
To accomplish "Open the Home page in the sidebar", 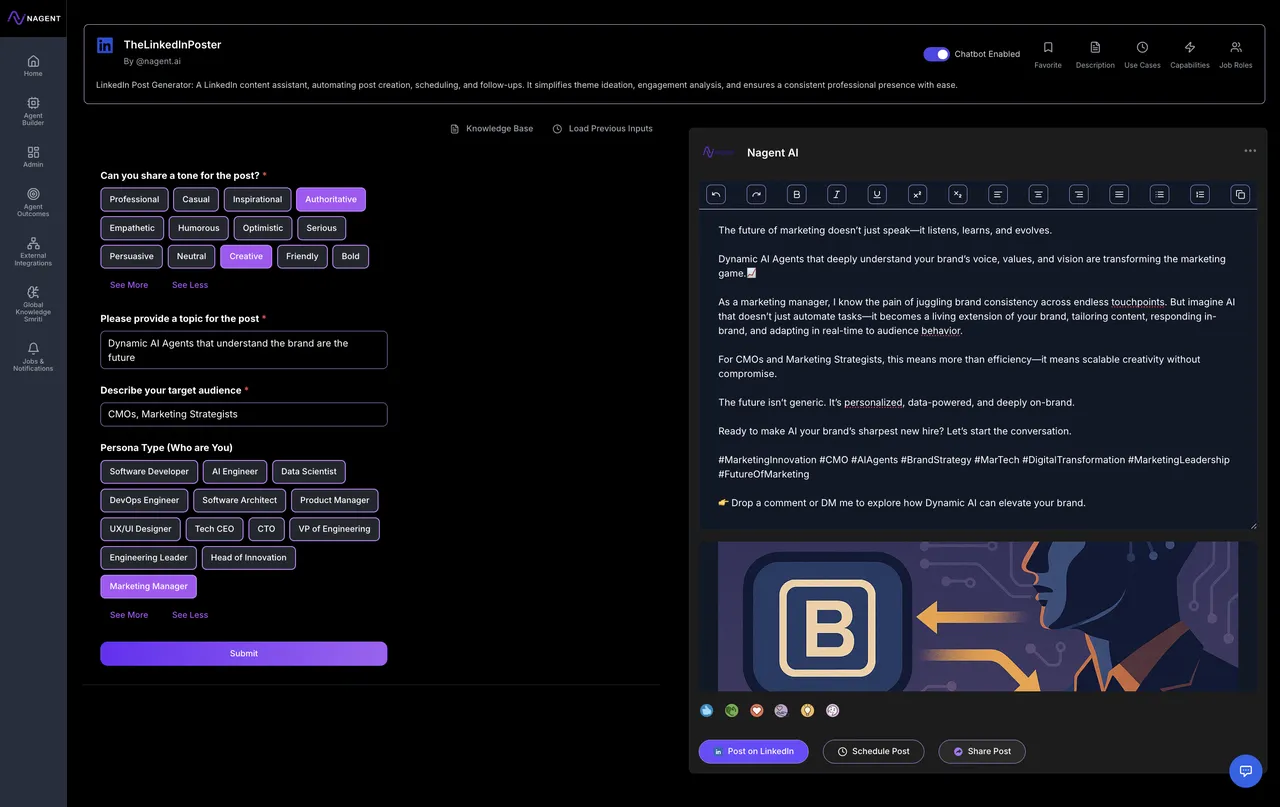I will (33, 66).
